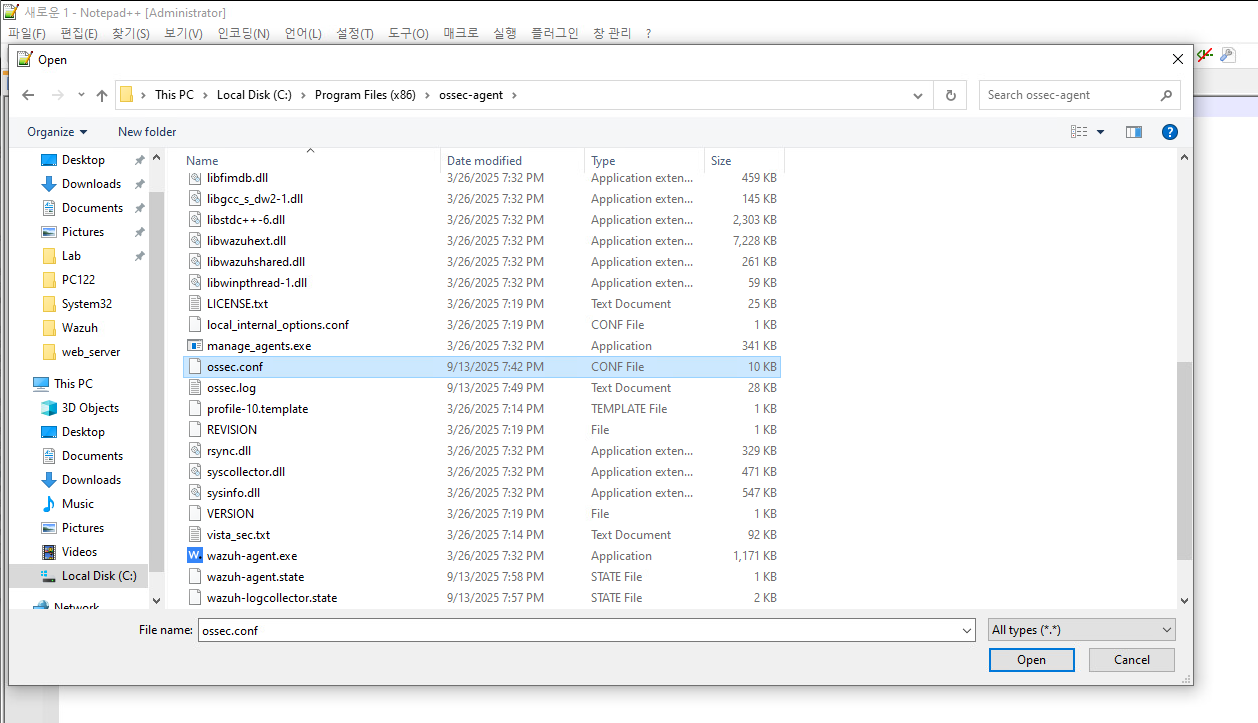Screen dimensions: 1258x723
Task: Expand chevron after Local Disk (C:) in path
Action: pyautogui.click(x=303, y=95)
